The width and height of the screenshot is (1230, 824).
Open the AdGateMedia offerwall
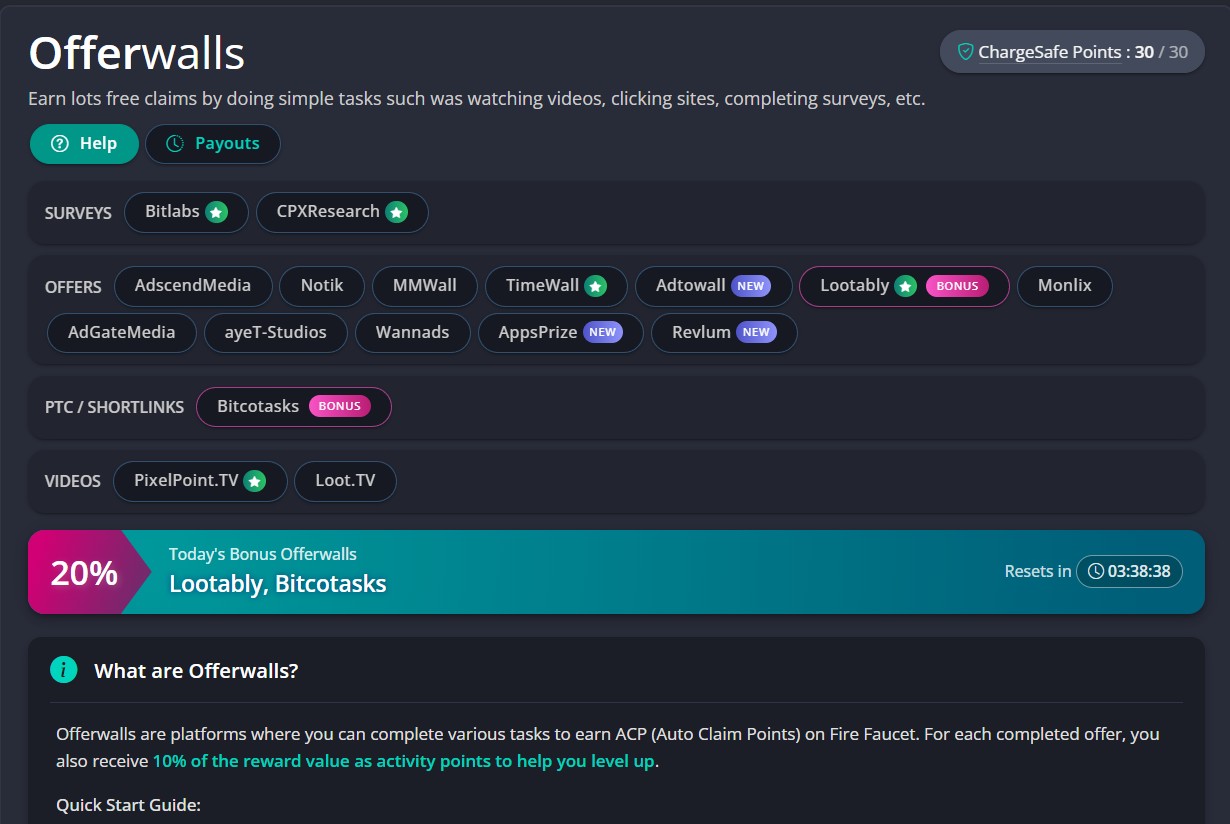point(122,333)
